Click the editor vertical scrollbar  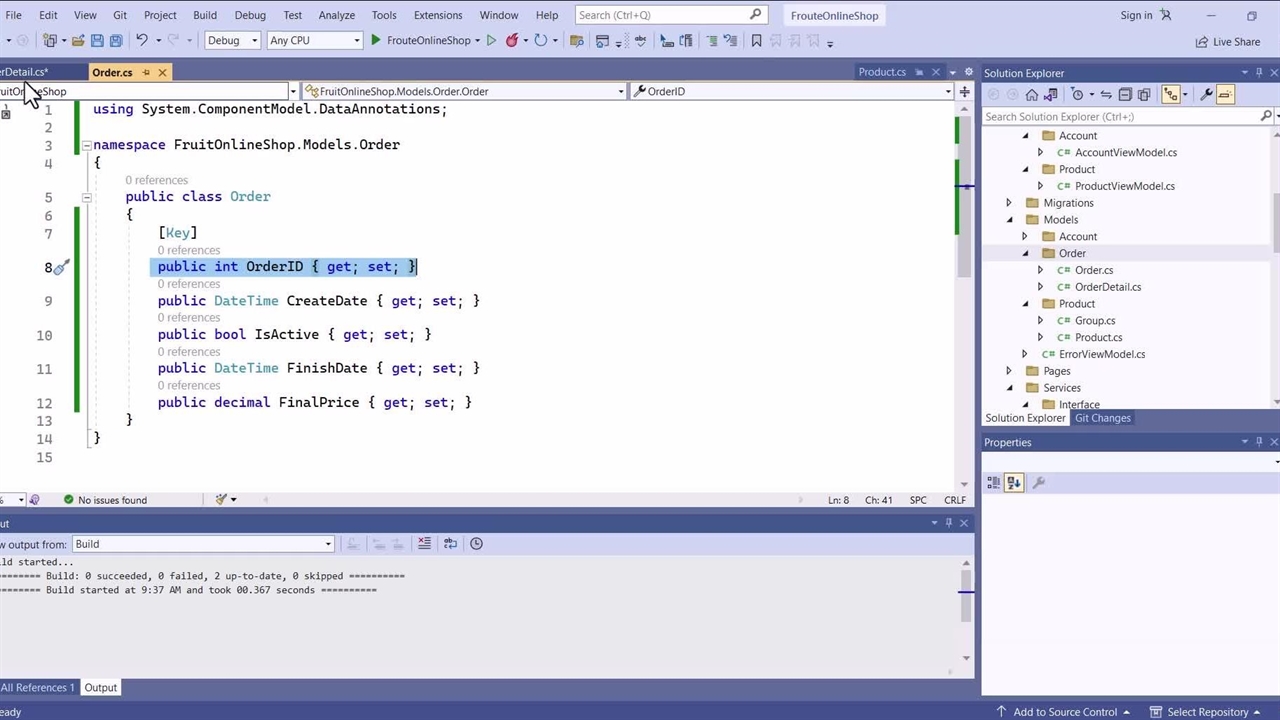pyautogui.click(x=964, y=300)
